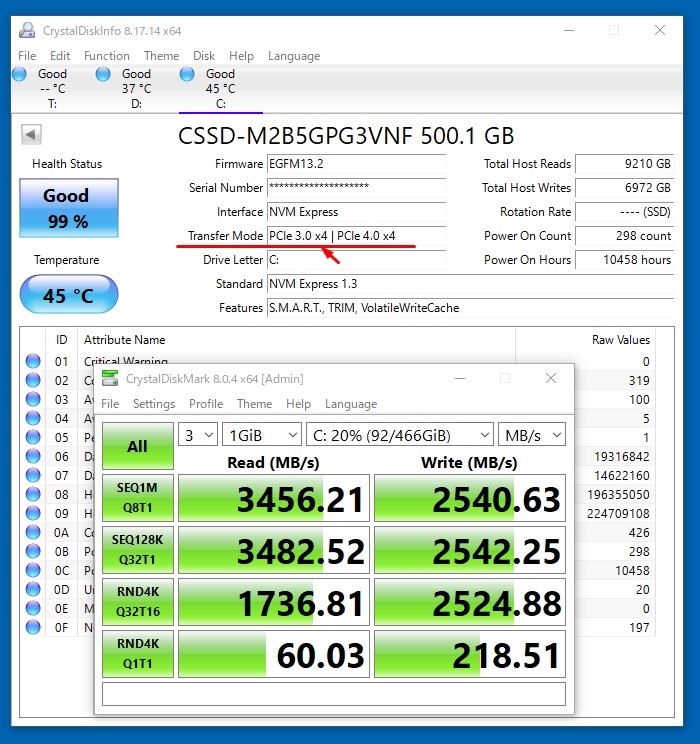Click the back arrow disk navigation button

pos(31,135)
